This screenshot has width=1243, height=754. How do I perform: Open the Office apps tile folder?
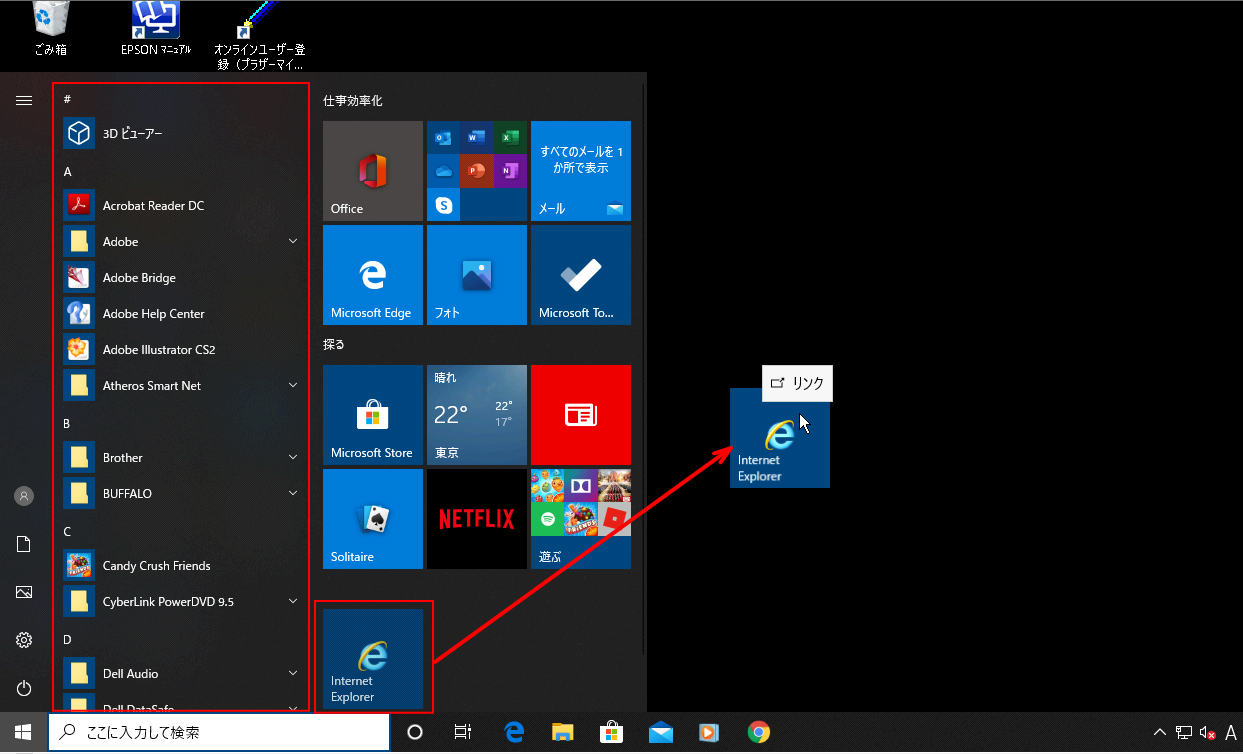pos(477,171)
